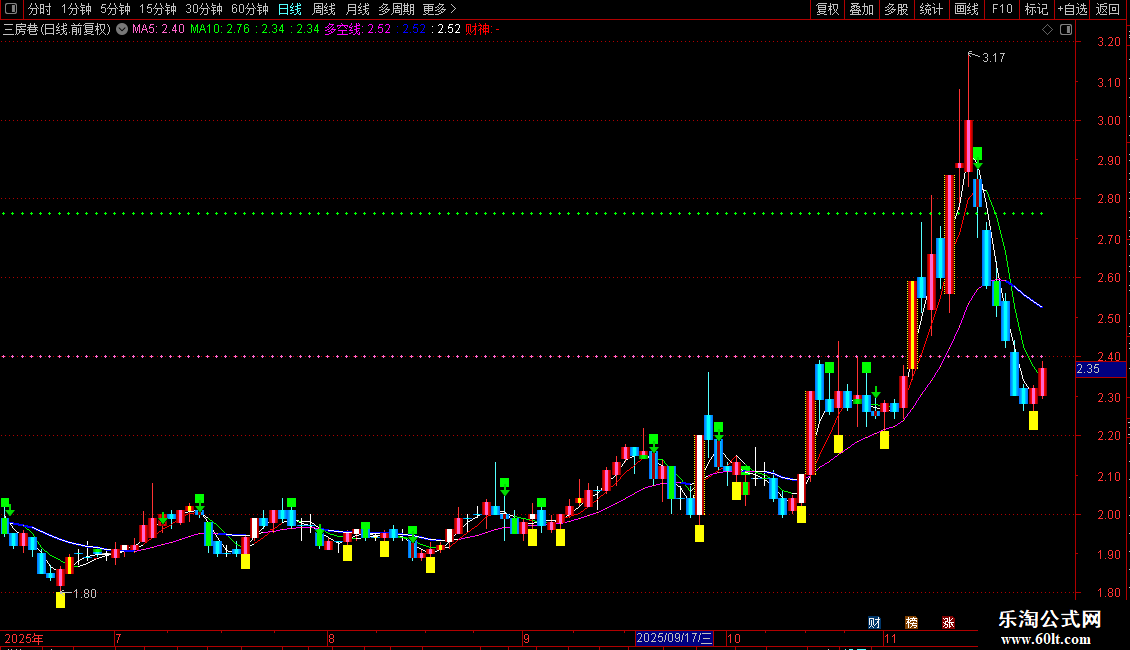Switch to 月线 monthly chart
The image size is (1130, 650).
pos(357,9)
